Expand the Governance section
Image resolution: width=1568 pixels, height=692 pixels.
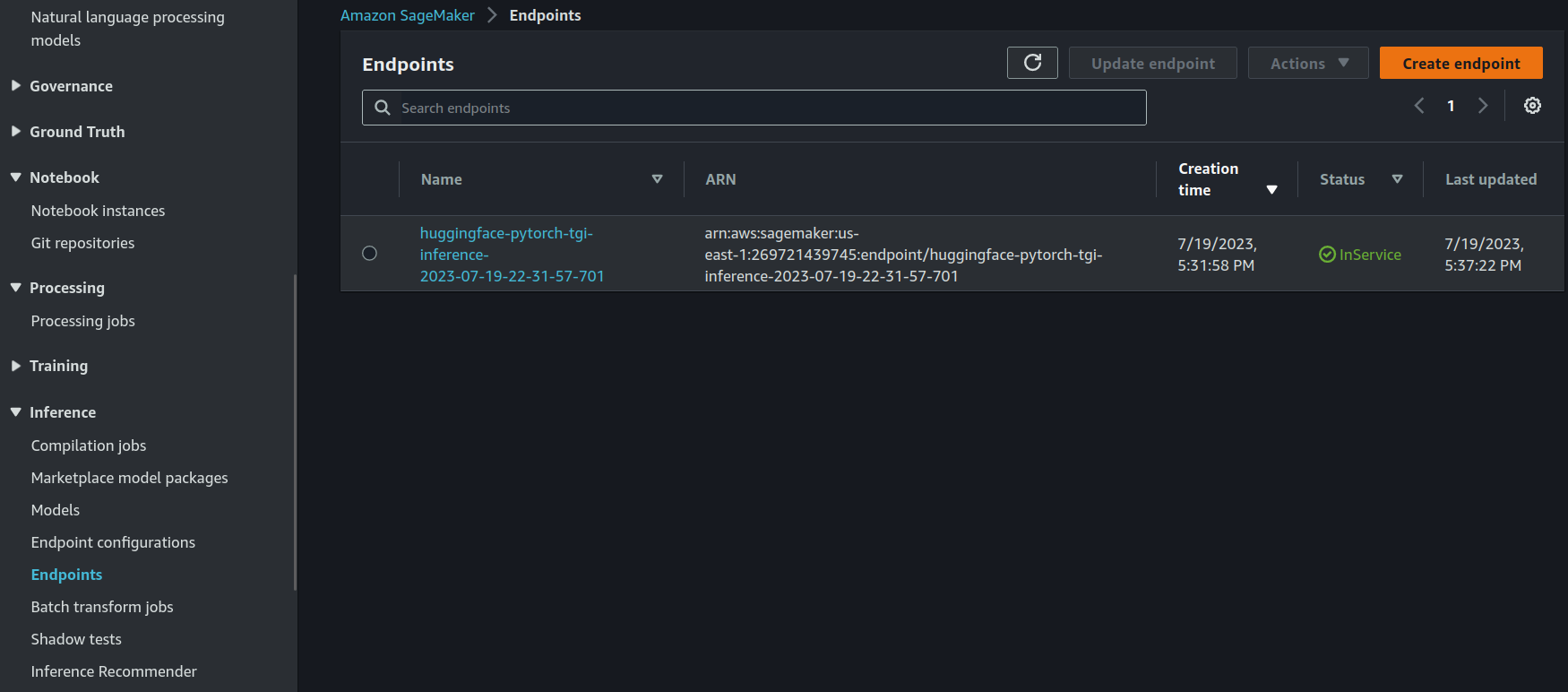pos(16,86)
